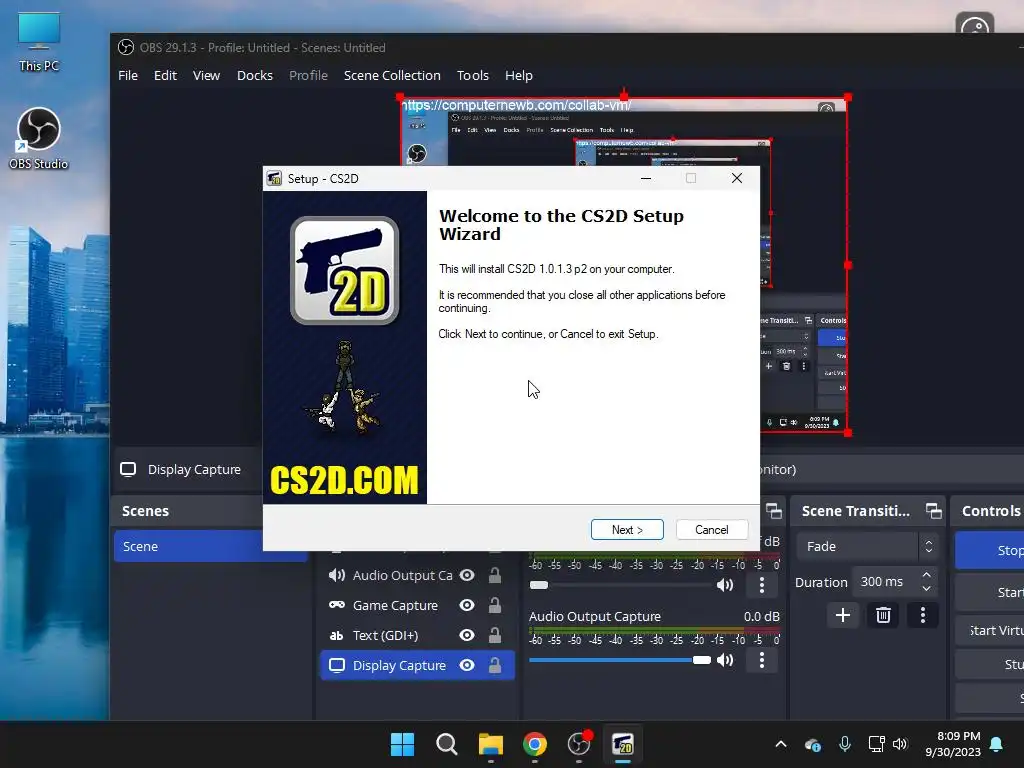Lock the Display Capture source
1024x768 pixels.
pos(495,665)
